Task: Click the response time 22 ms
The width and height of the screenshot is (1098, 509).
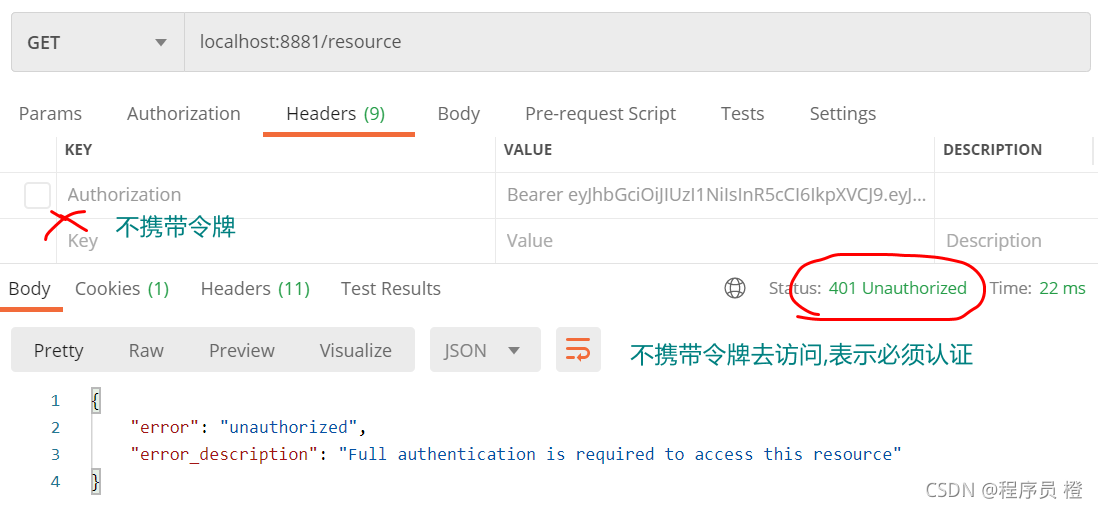Action: [x=1062, y=288]
